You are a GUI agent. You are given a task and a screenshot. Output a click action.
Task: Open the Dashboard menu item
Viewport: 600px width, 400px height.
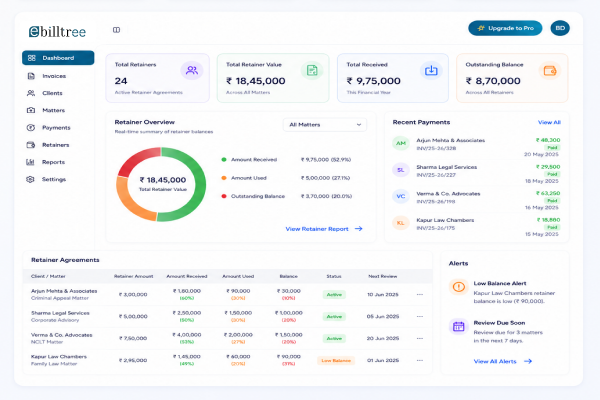pyautogui.click(x=58, y=58)
